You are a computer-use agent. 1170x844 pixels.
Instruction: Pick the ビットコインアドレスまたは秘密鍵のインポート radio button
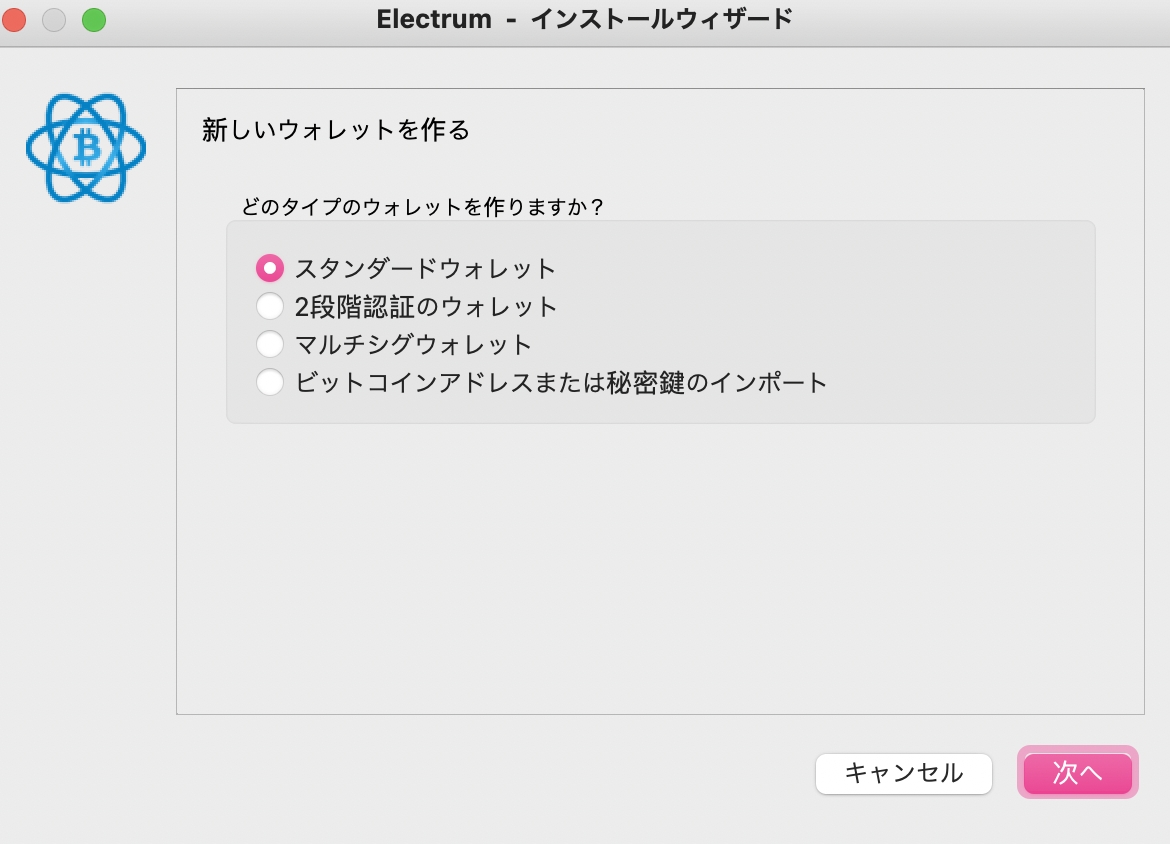(269, 382)
